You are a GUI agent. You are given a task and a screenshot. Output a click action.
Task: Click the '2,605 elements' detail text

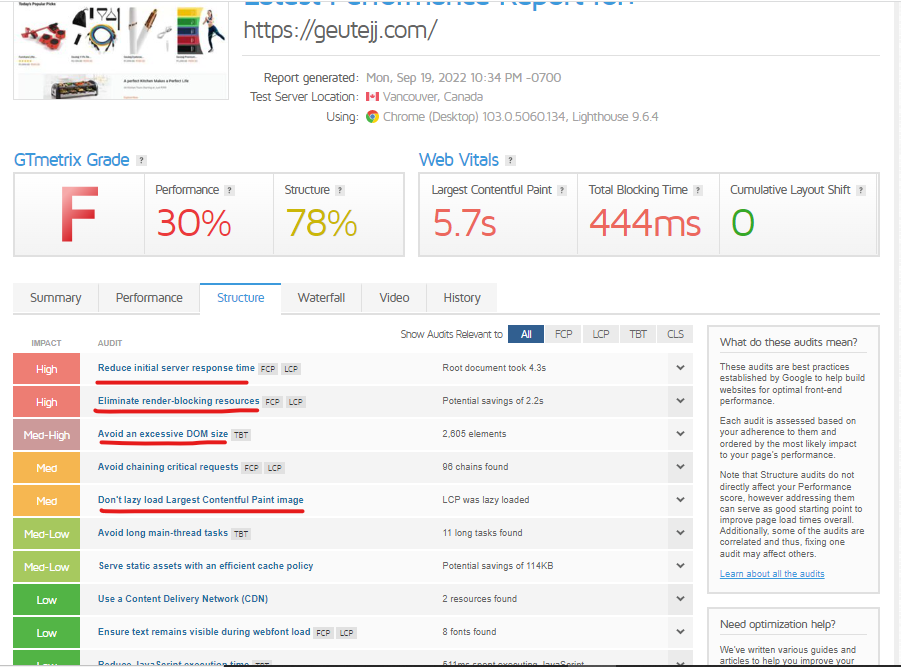(474, 434)
